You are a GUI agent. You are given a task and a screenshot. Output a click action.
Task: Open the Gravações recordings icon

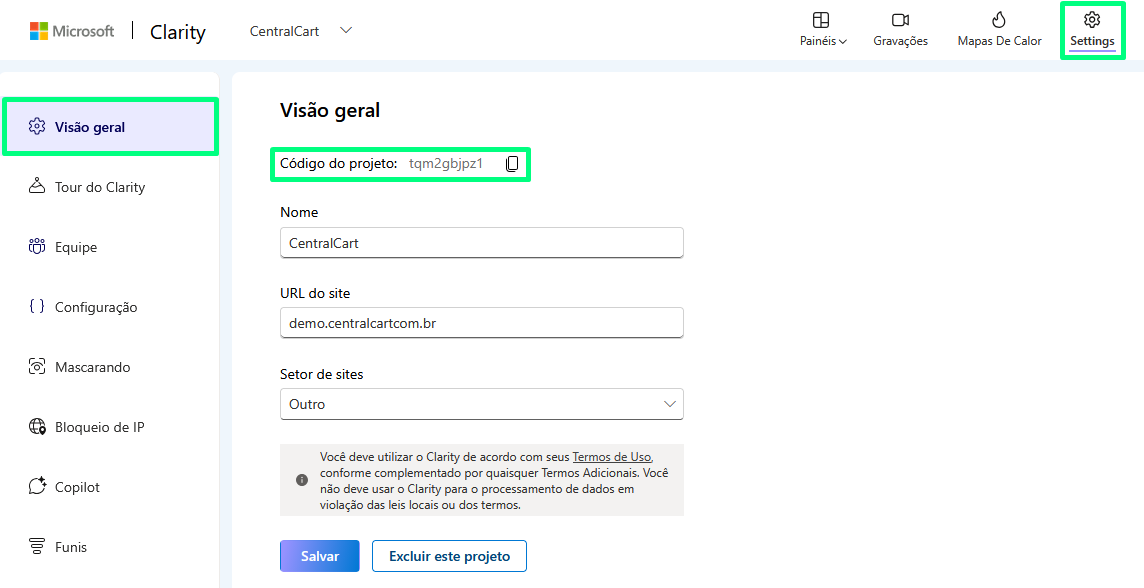point(899,28)
